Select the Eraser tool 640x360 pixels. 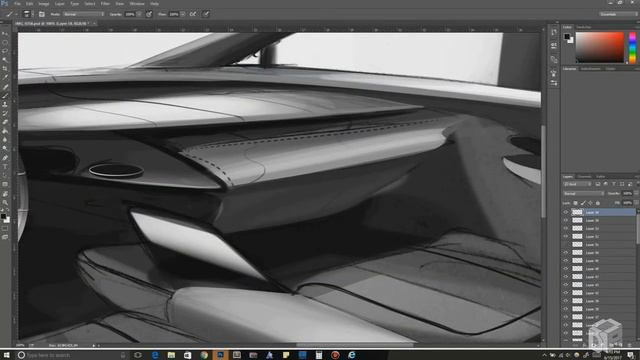[5, 122]
